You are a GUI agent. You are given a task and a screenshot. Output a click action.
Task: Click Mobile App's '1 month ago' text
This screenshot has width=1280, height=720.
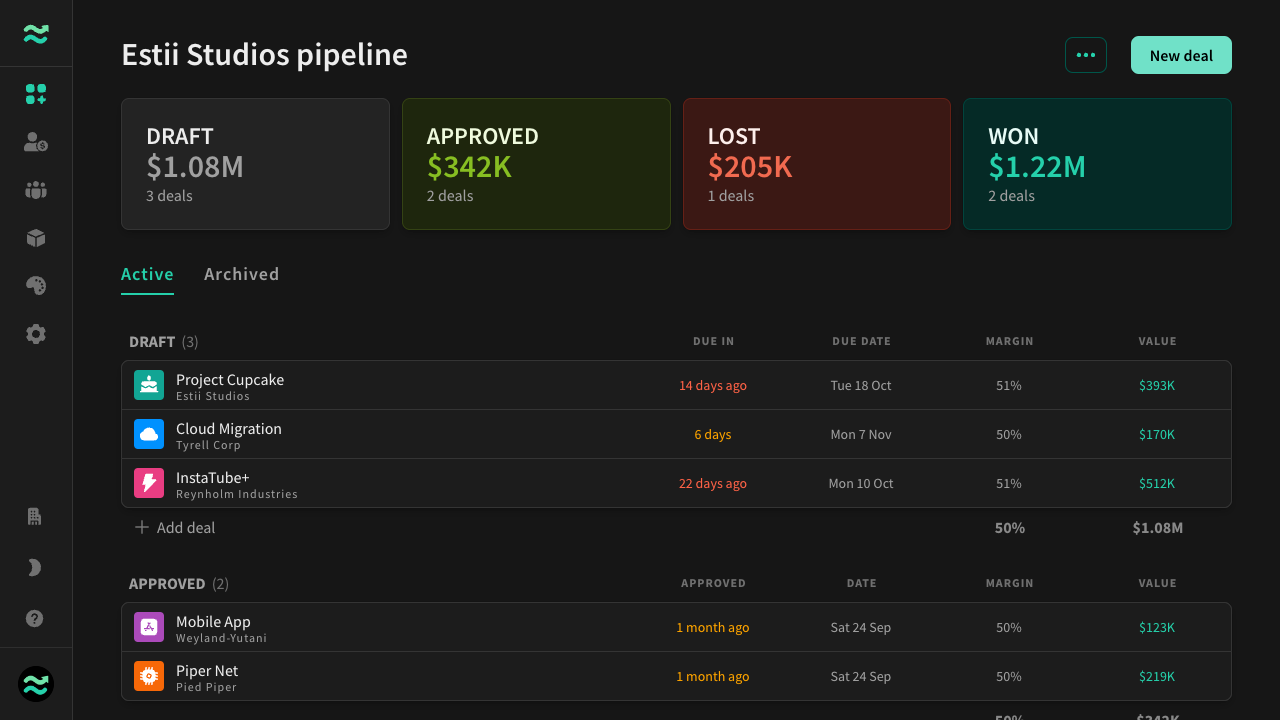click(x=713, y=627)
